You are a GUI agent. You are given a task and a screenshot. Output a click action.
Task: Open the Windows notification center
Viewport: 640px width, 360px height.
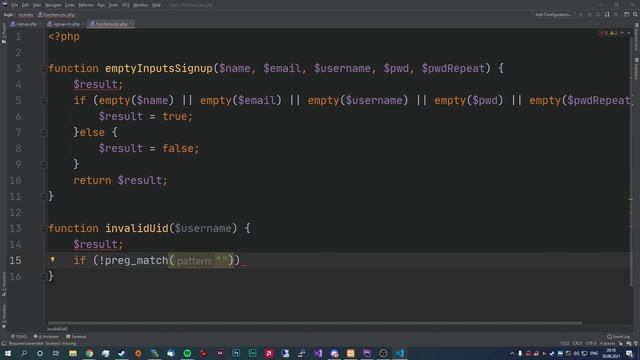[x=629, y=353]
